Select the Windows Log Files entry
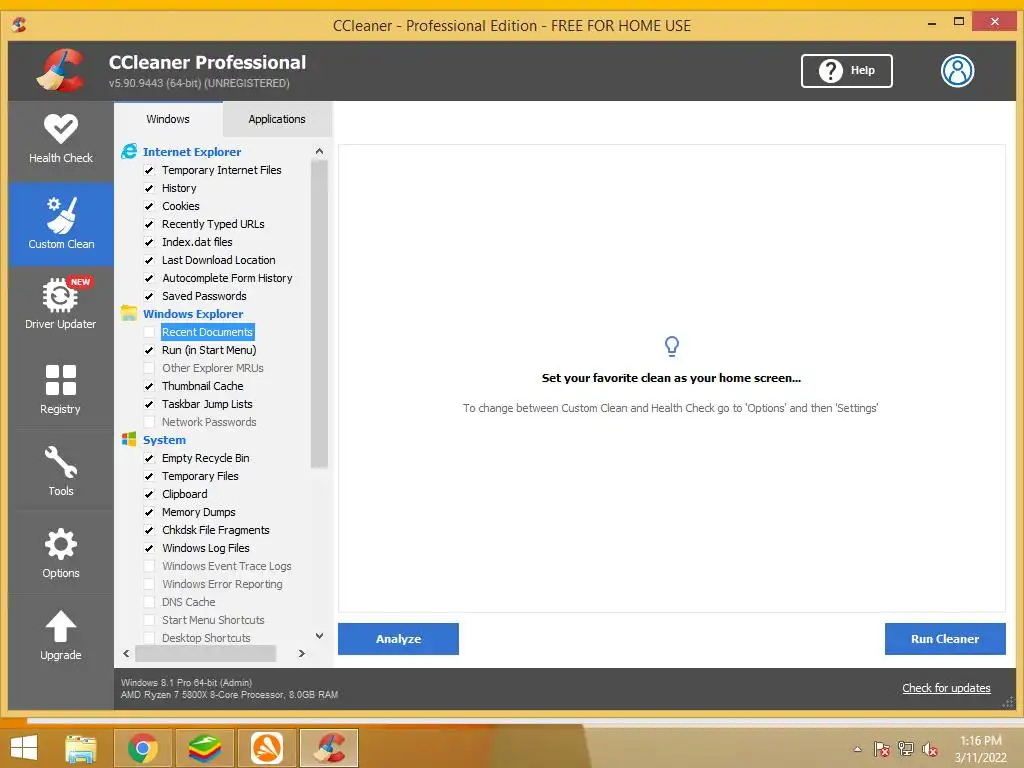Viewport: 1024px width, 768px height. pos(206,548)
